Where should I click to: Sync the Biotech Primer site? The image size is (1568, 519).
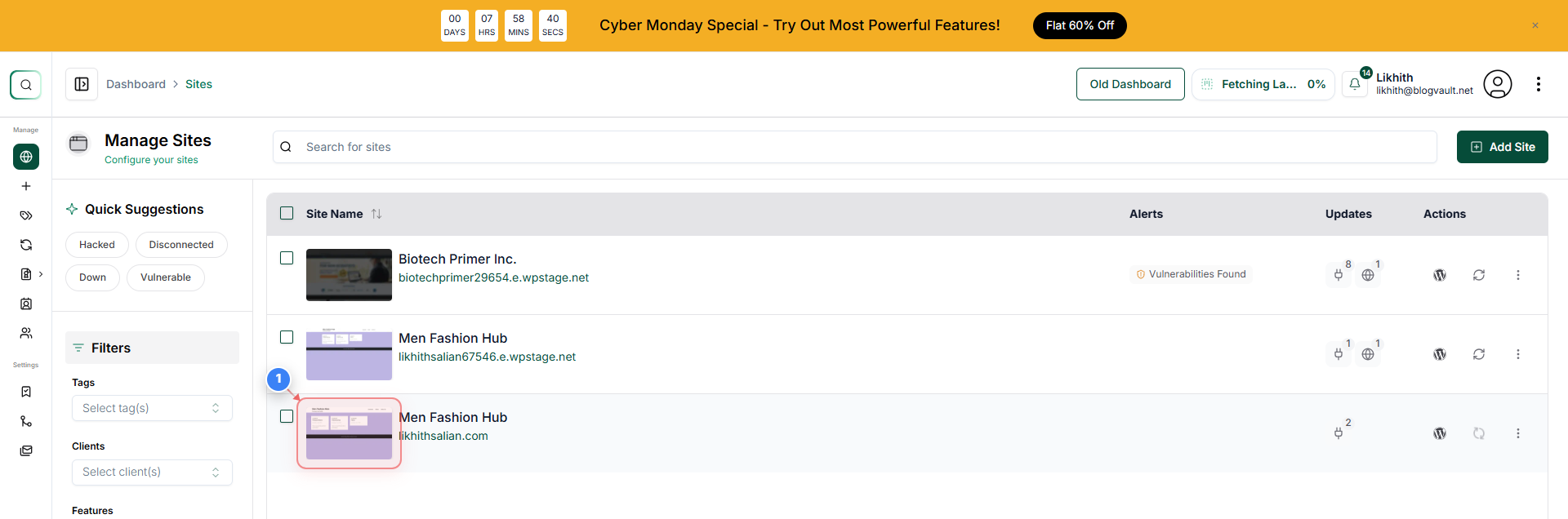(x=1479, y=275)
